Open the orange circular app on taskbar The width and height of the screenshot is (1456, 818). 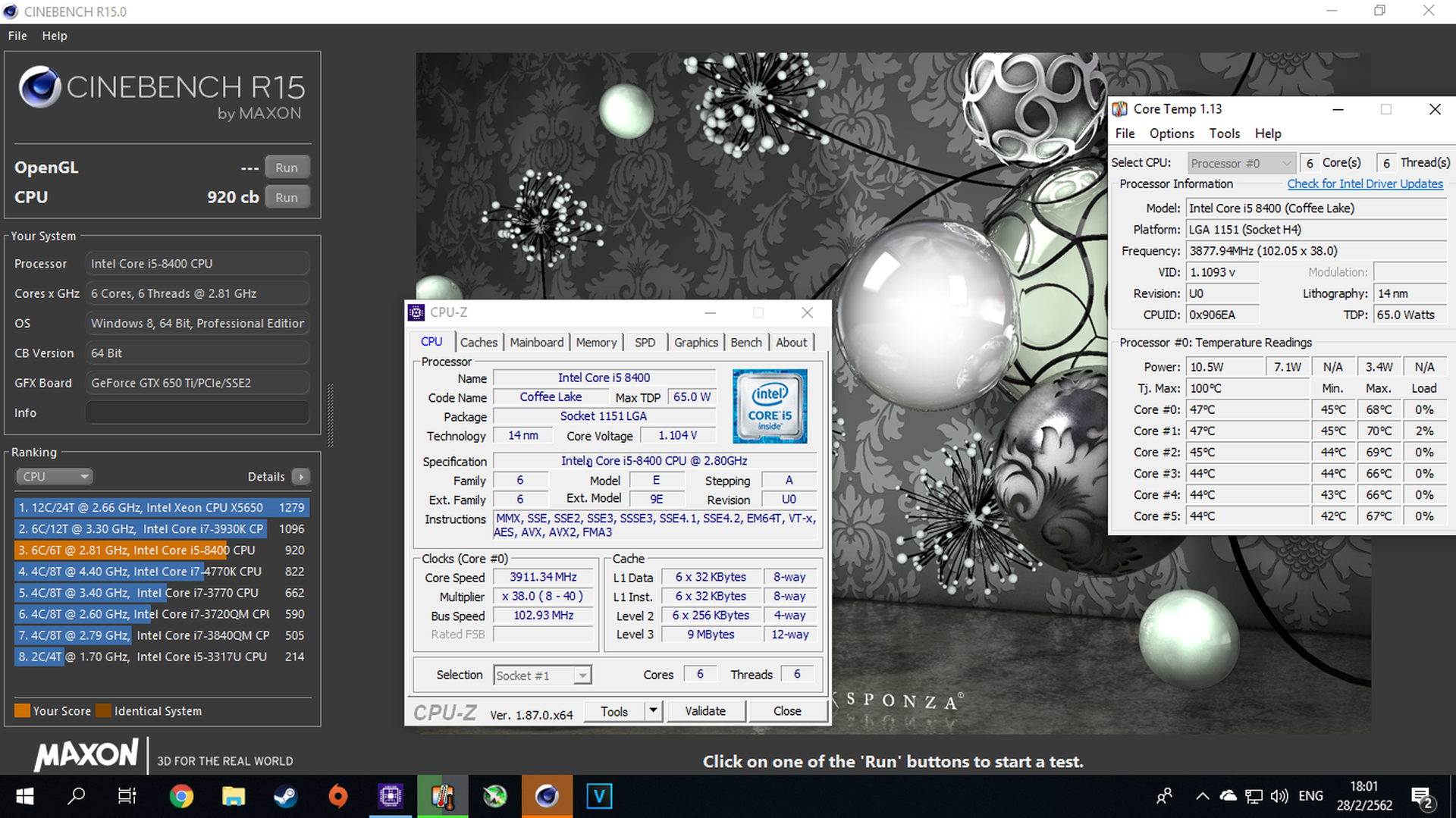click(338, 796)
